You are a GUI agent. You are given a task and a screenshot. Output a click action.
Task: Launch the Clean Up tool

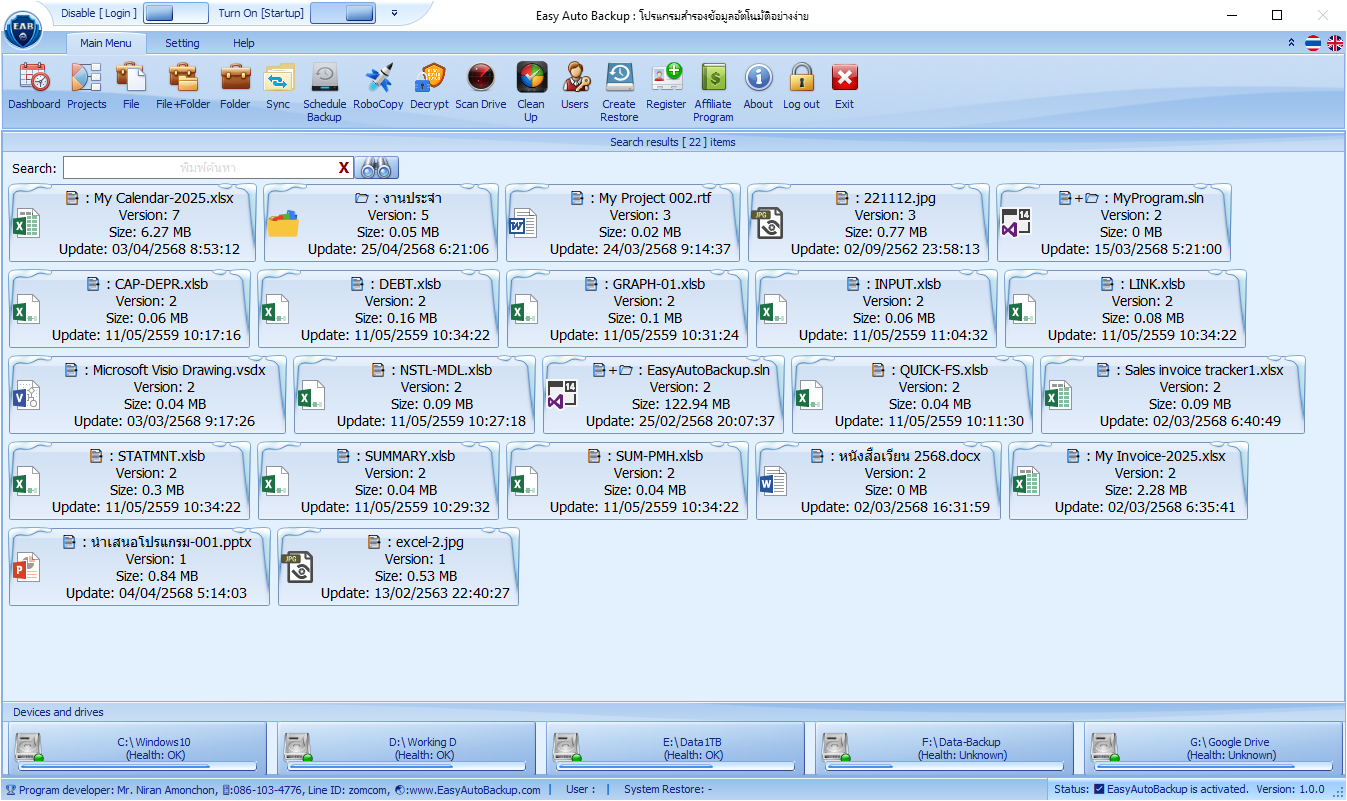(x=531, y=78)
